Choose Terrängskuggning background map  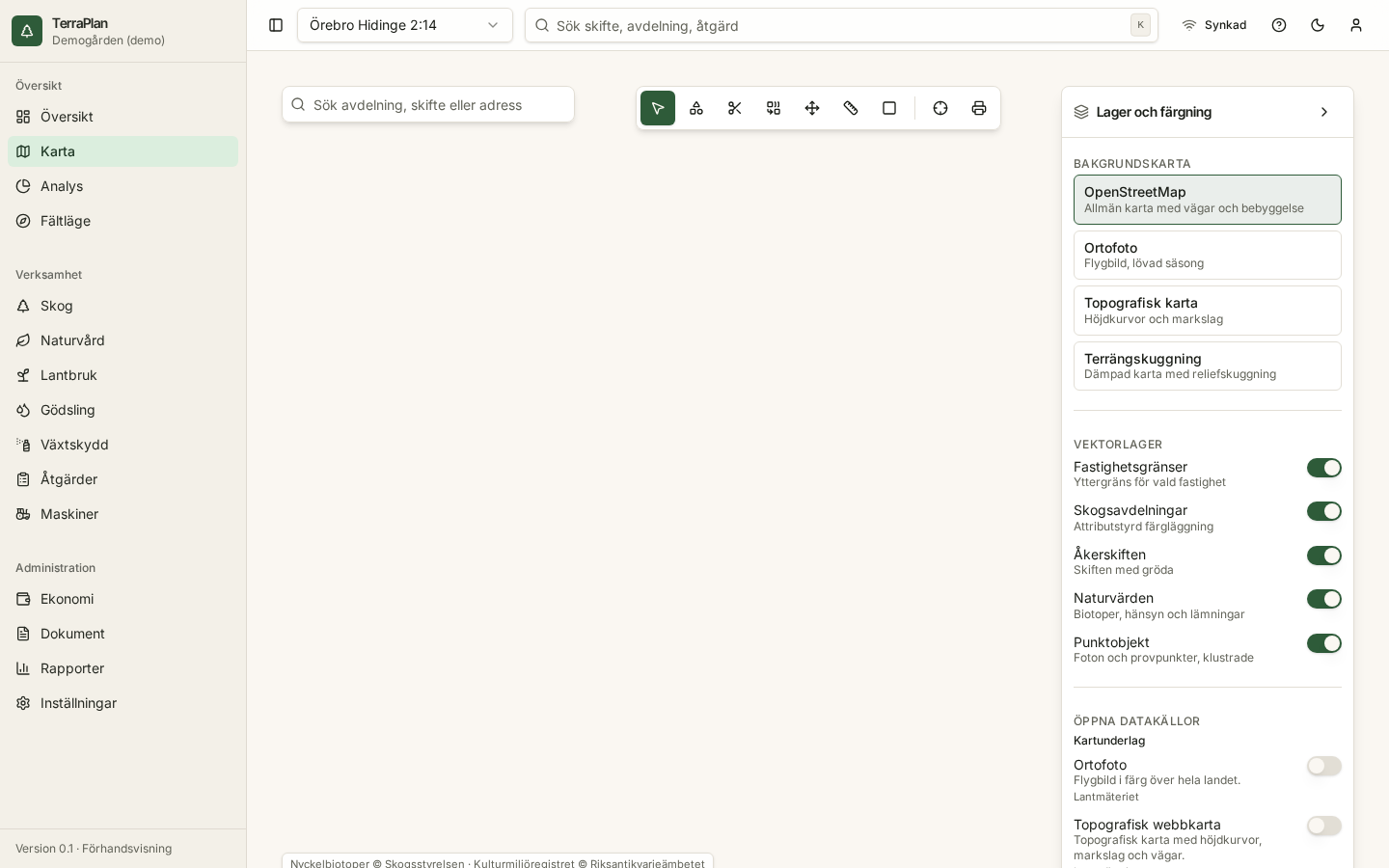click(x=1208, y=366)
